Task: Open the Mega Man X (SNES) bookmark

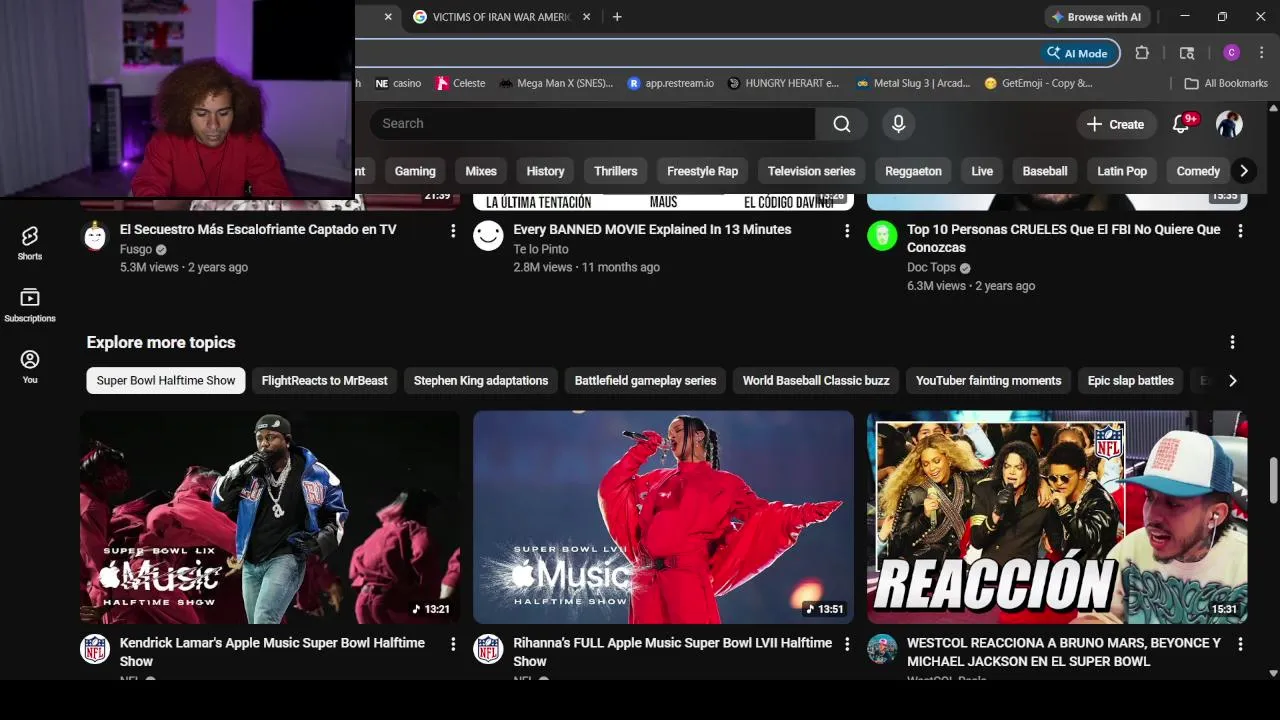Action: 556,83
